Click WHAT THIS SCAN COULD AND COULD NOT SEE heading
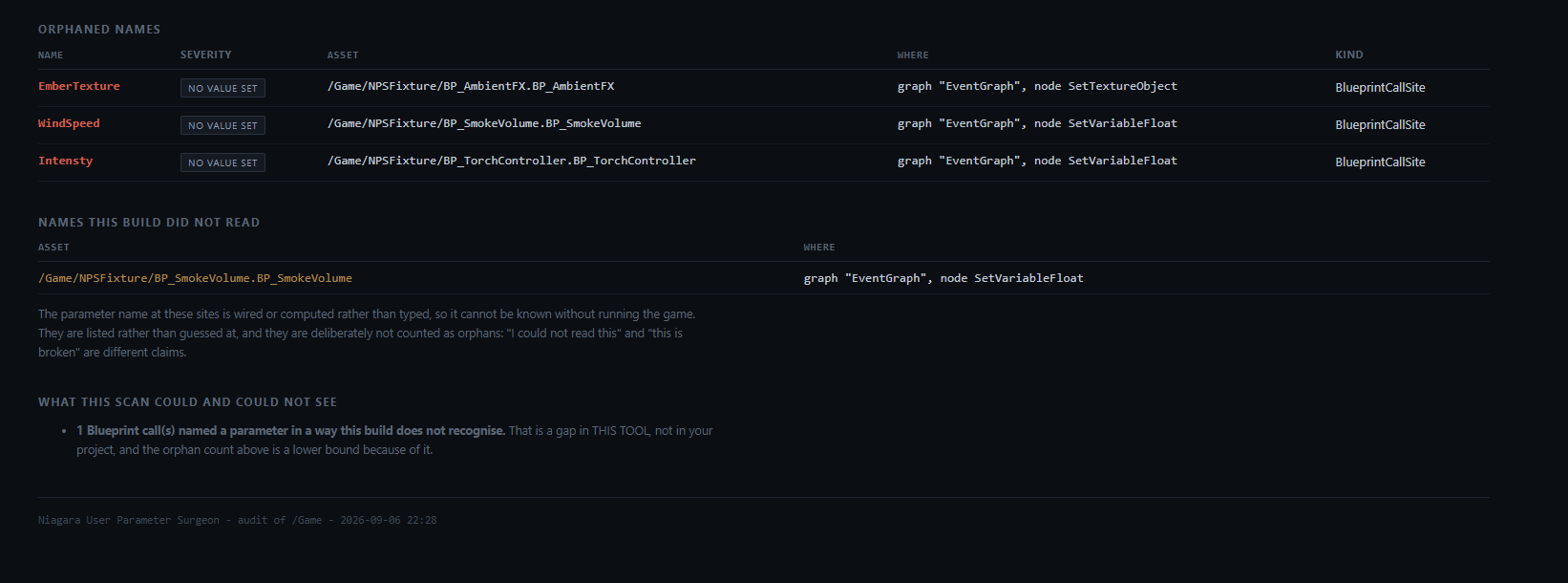The image size is (1568, 583). pos(187,402)
